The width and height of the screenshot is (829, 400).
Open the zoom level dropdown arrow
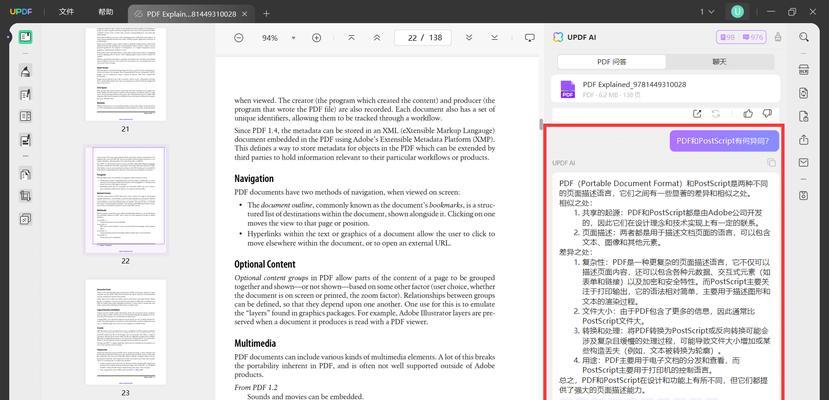click(x=293, y=38)
